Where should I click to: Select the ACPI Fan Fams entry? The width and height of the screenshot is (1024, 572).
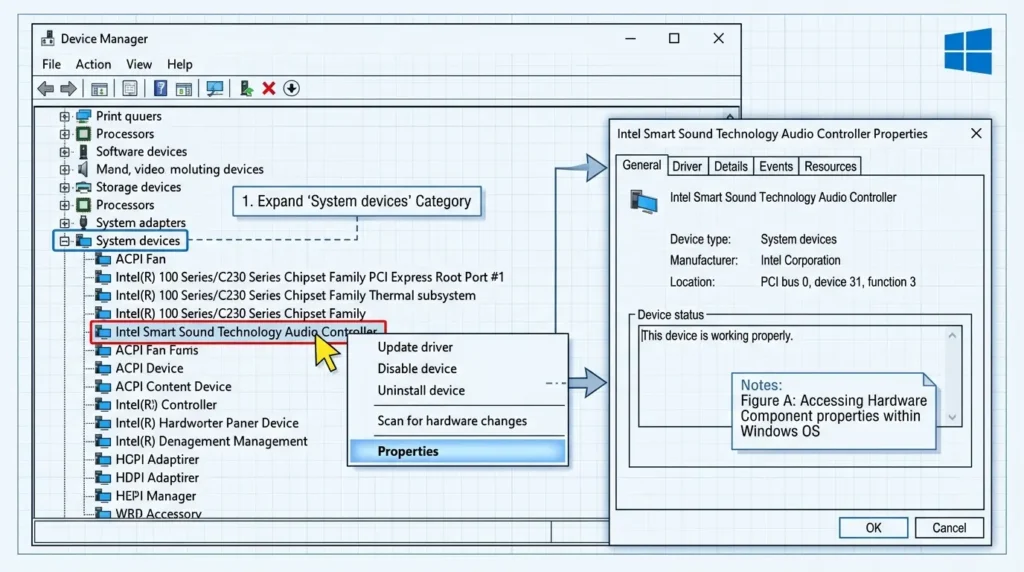coord(157,350)
